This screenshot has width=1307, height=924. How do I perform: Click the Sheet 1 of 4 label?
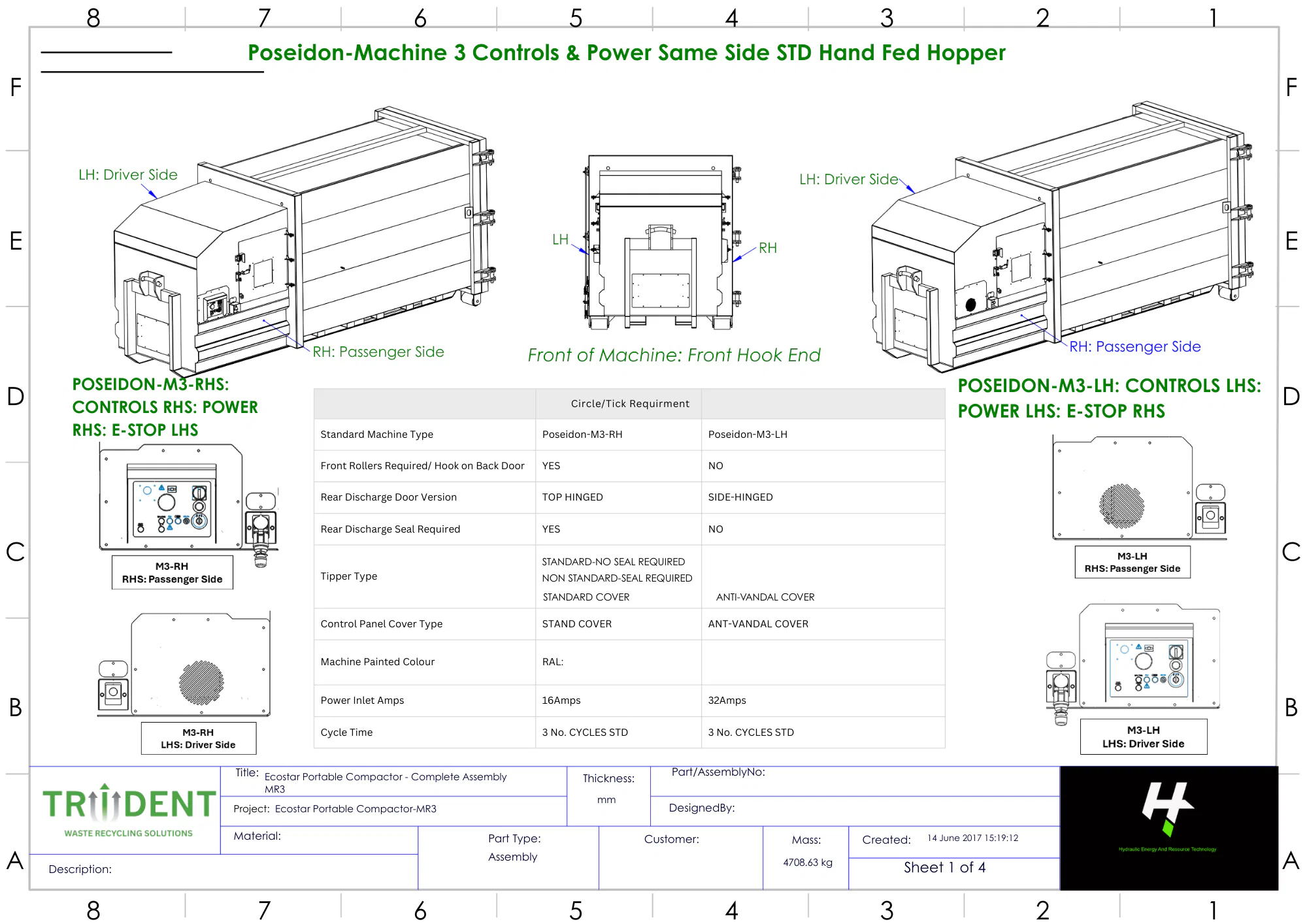944,868
